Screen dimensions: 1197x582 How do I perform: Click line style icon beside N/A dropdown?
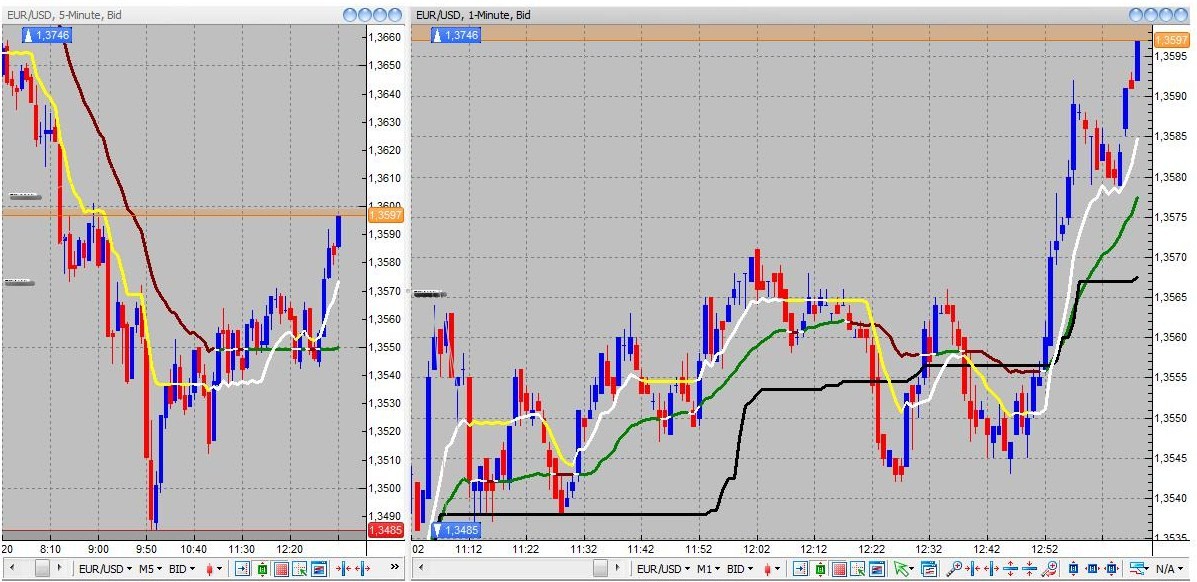coord(1138,568)
